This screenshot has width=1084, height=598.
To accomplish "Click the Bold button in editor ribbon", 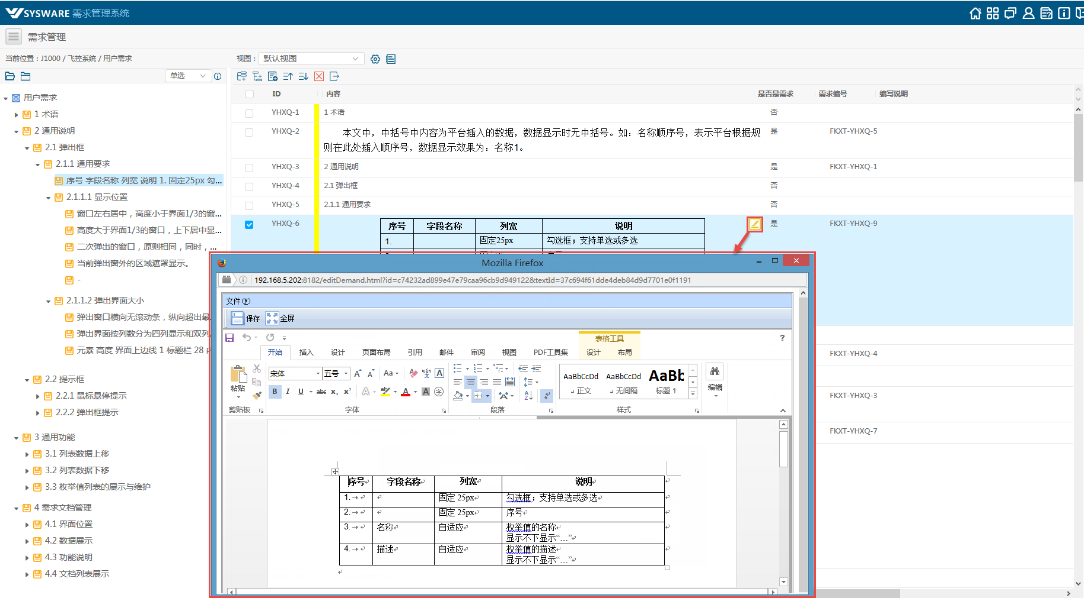I will click(274, 391).
